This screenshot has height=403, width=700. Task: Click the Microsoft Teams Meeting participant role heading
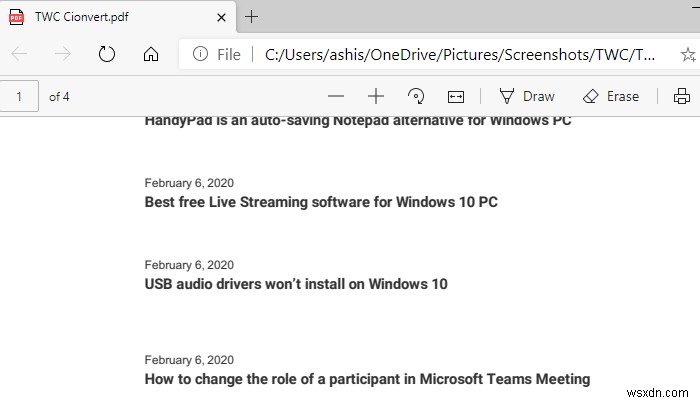[x=367, y=379]
